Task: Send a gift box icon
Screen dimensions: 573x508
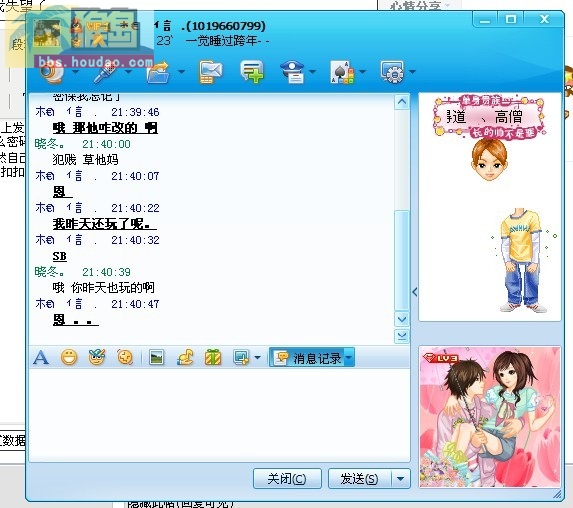Action: pyautogui.click(x=213, y=357)
